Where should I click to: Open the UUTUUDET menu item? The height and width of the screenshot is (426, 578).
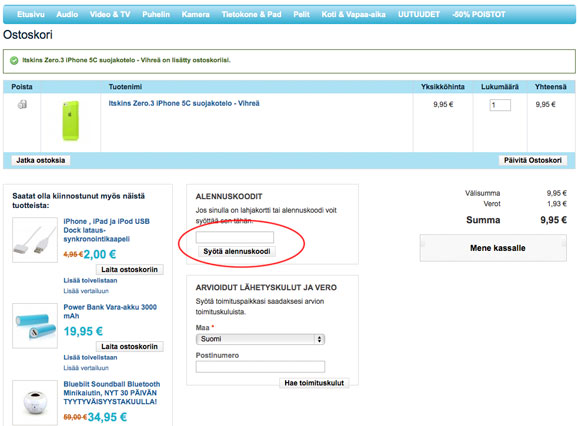click(419, 14)
